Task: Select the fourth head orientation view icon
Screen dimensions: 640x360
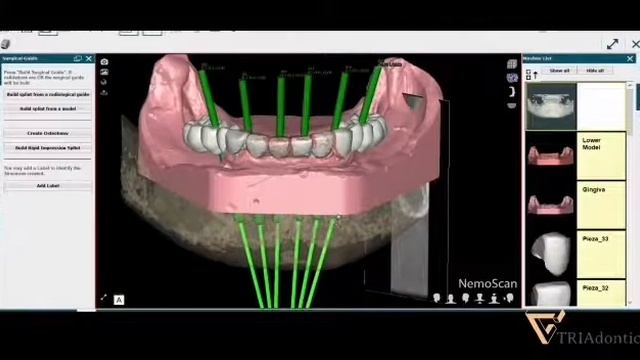Action: pos(480,298)
